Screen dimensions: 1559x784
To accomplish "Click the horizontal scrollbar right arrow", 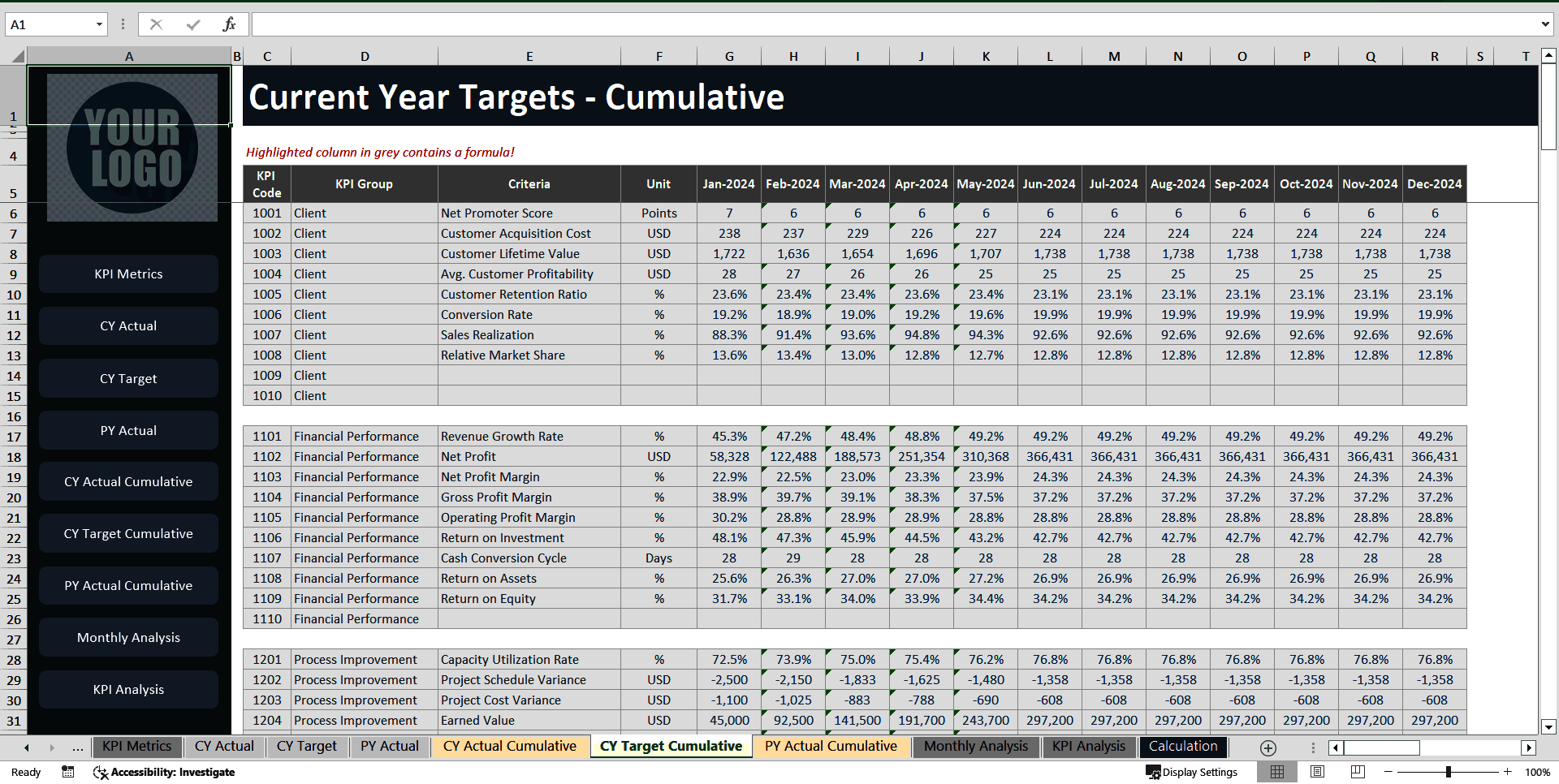I will 1529,747.
